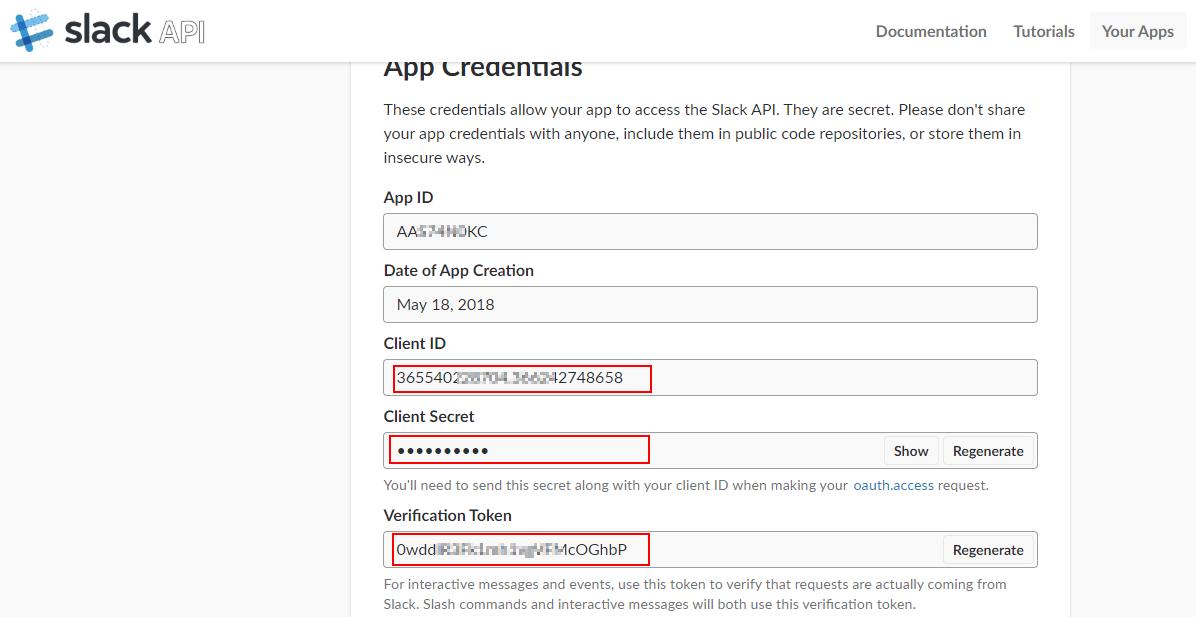
Task: Click the outlined API logo text
Action: 181,31
